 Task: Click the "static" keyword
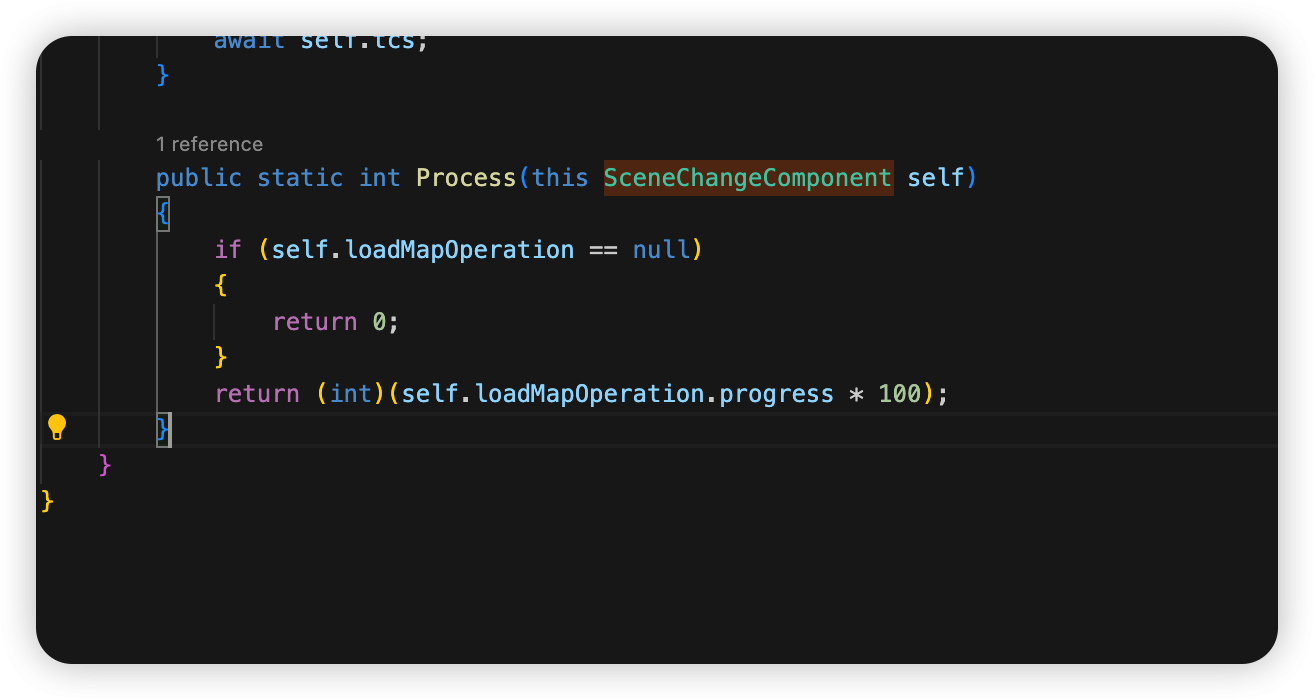300,178
